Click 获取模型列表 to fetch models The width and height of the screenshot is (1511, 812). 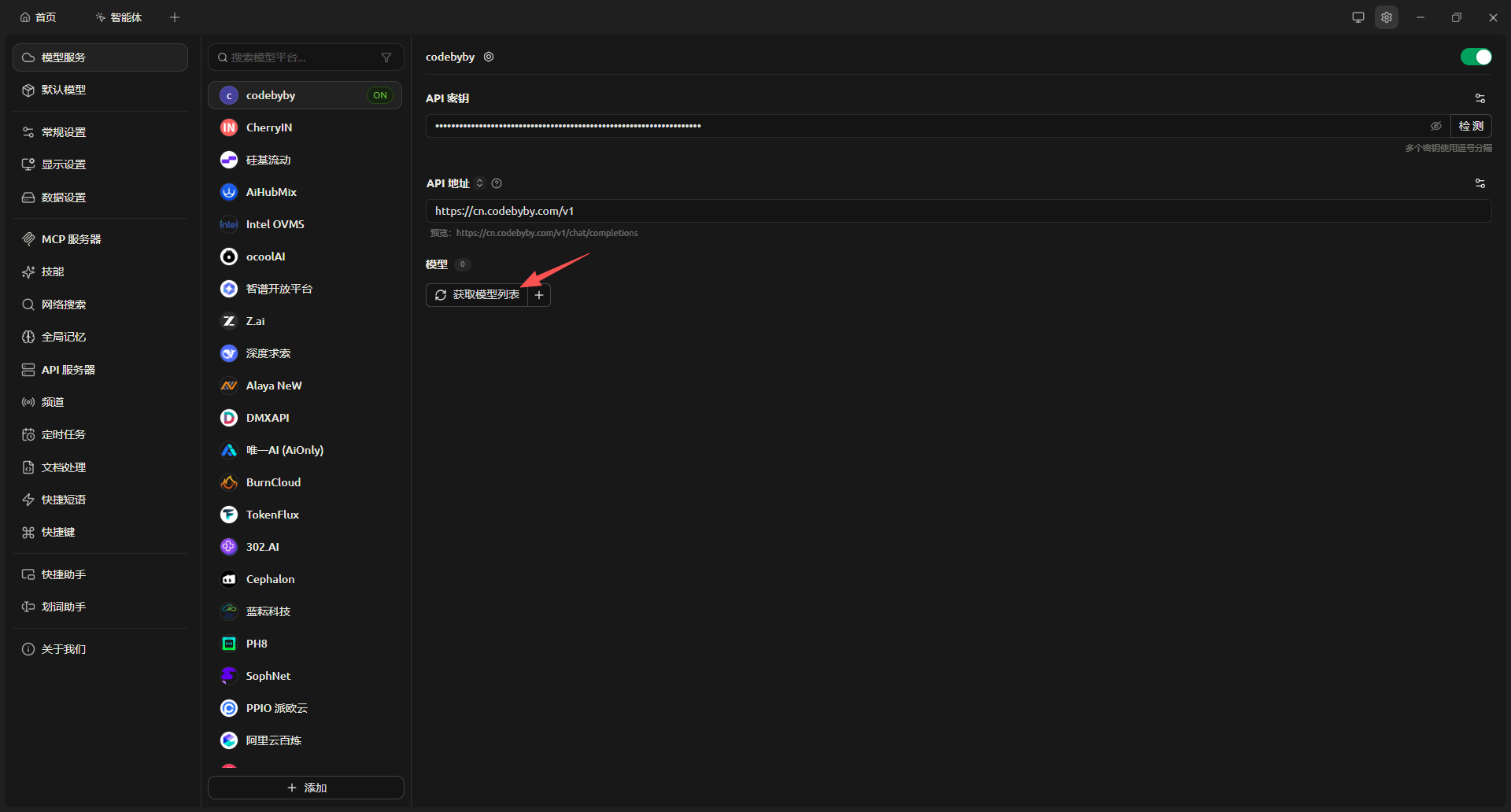tap(477, 295)
